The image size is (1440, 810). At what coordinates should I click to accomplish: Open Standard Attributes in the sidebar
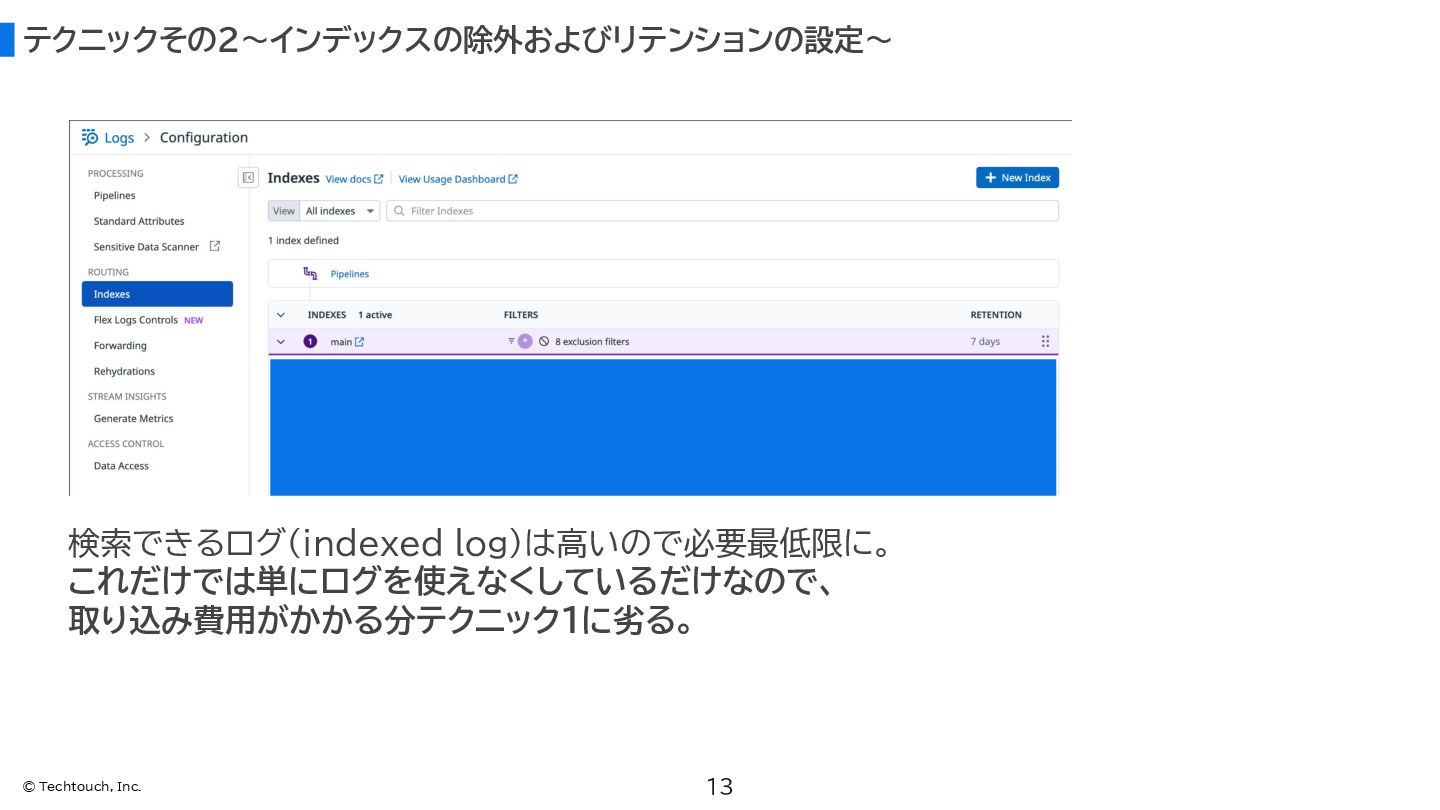coord(139,221)
